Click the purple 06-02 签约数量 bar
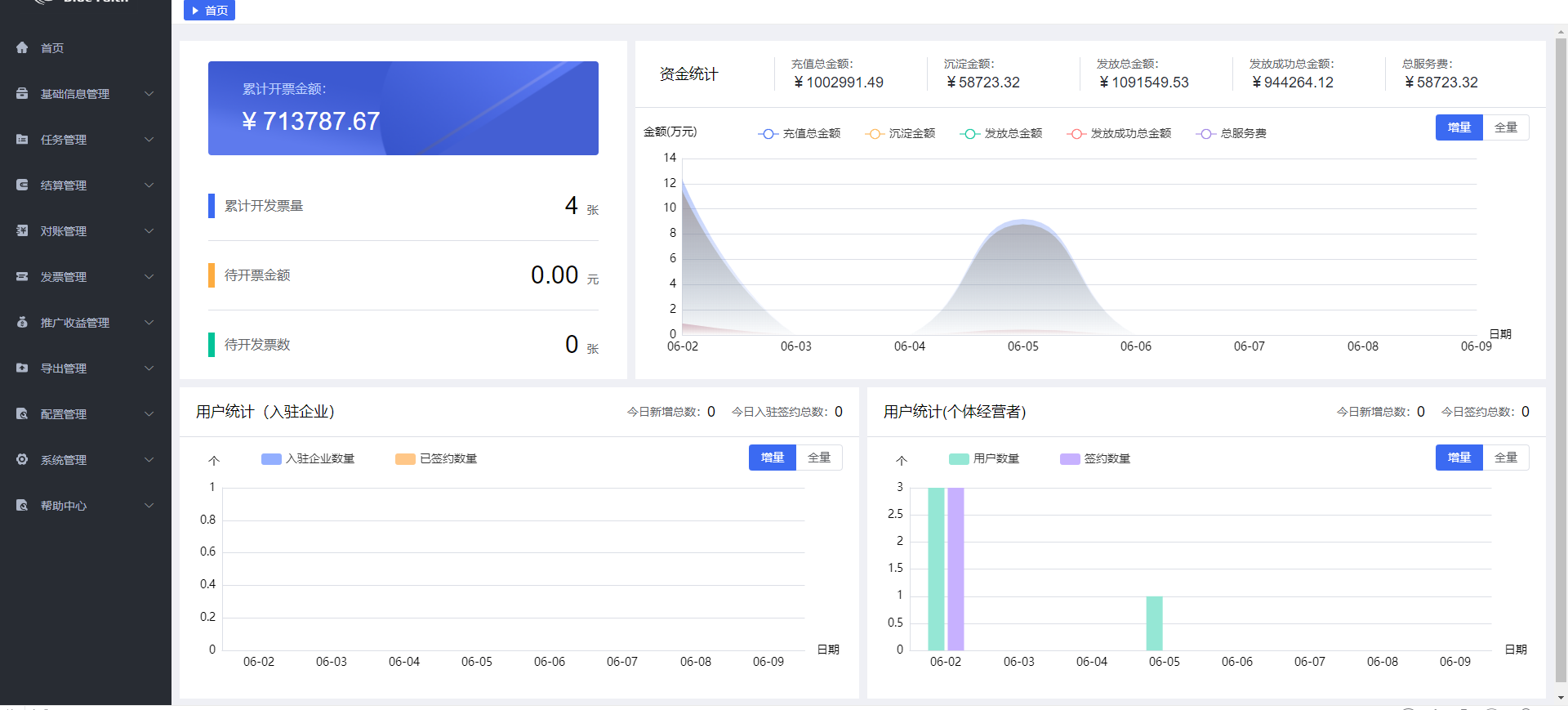 click(x=955, y=569)
